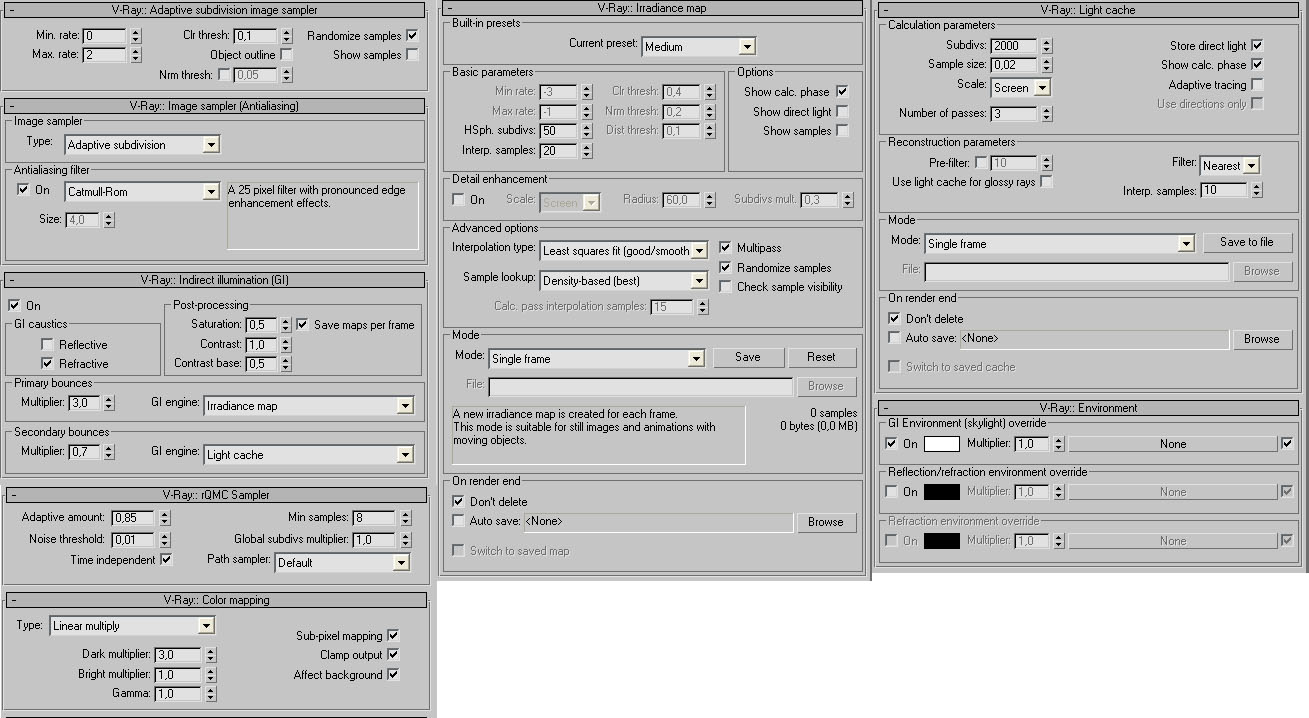The image size is (1309, 718).
Task: Click Light cache Auto save Browse button
Action: coord(1261,339)
